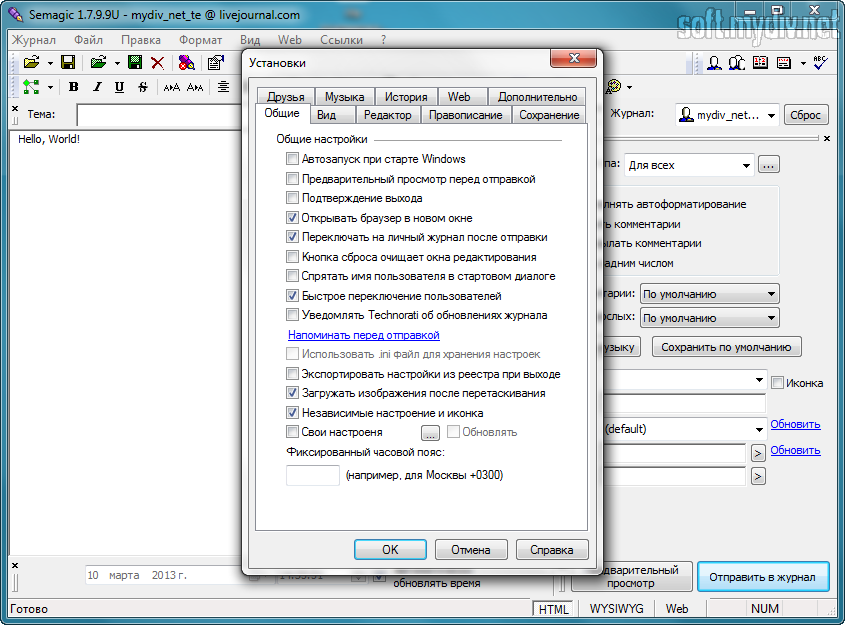845x625 pixels.
Task: Open dropdown arrow beside color palette icon
Action: (629, 87)
